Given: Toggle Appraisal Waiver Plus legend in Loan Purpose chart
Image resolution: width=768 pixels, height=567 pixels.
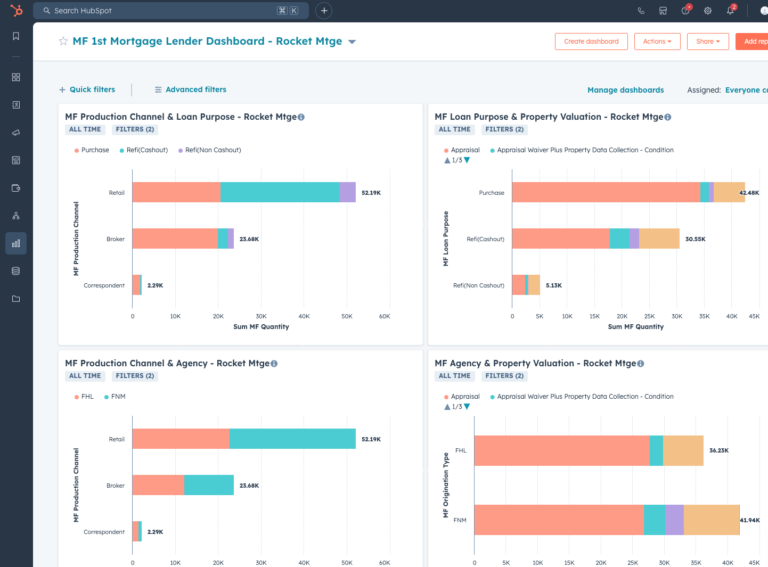Looking at the screenshot, I should [582, 150].
